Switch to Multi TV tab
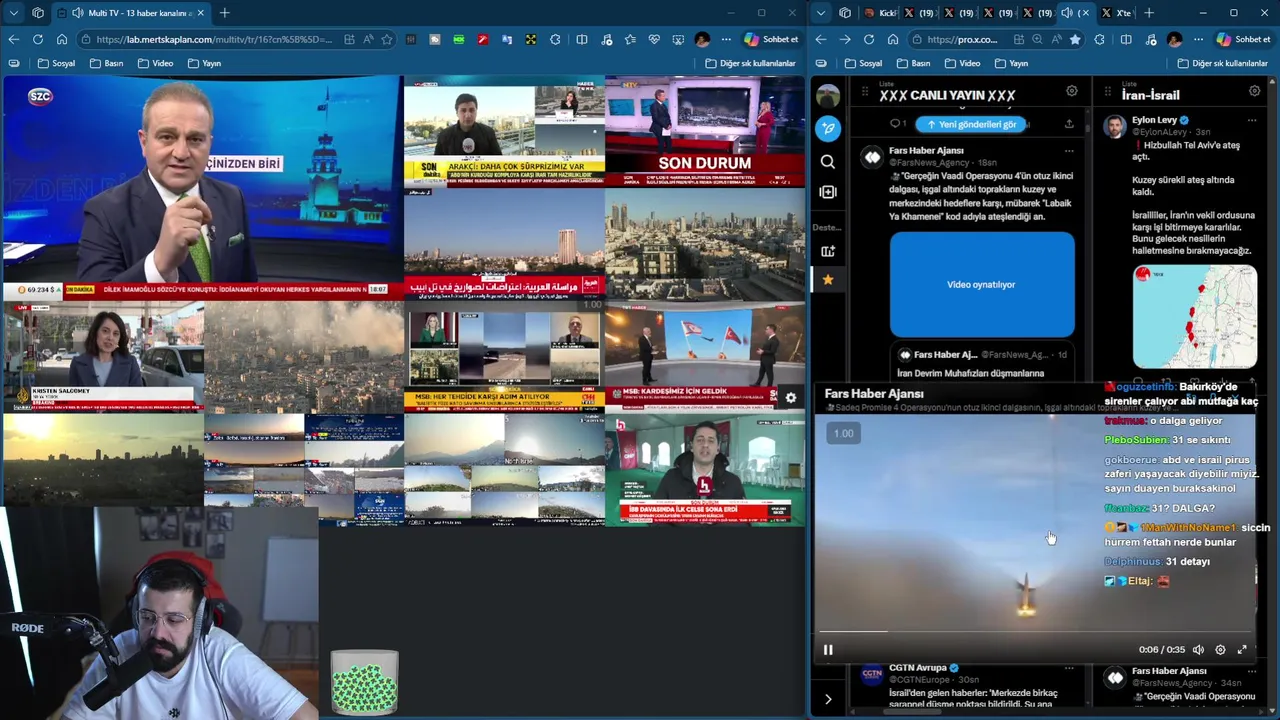Viewport: 1280px width, 720px height. [131, 13]
